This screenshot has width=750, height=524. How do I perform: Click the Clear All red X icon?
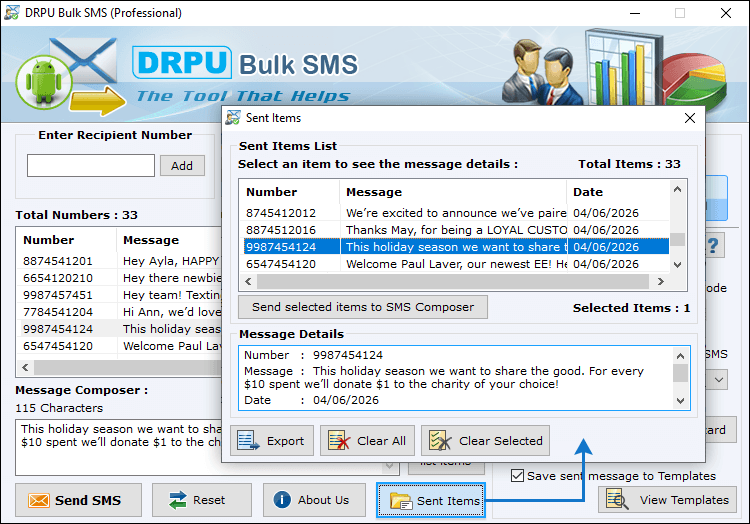(339, 440)
